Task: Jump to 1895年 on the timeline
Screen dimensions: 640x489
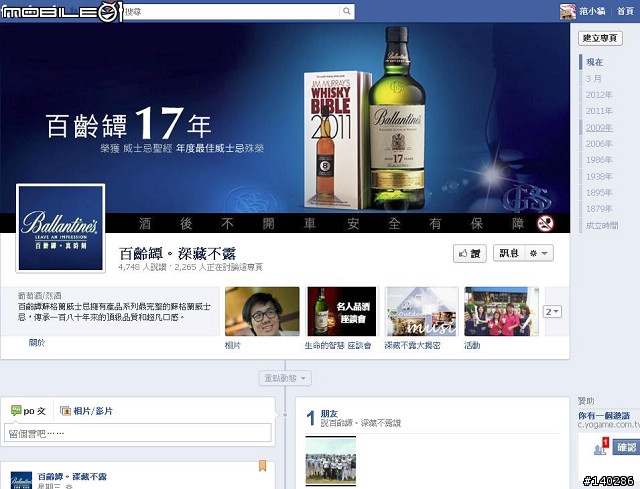Action: (x=599, y=193)
